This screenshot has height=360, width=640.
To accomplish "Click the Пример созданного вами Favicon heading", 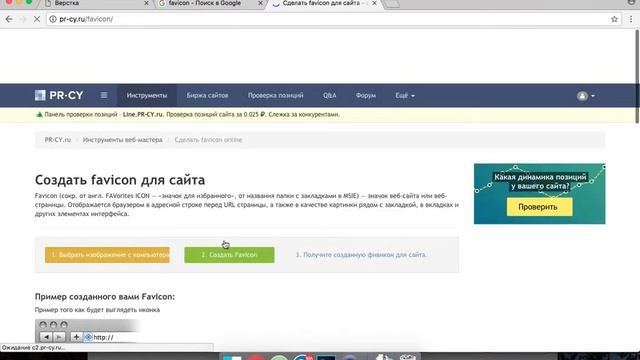I will coord(105,297).
